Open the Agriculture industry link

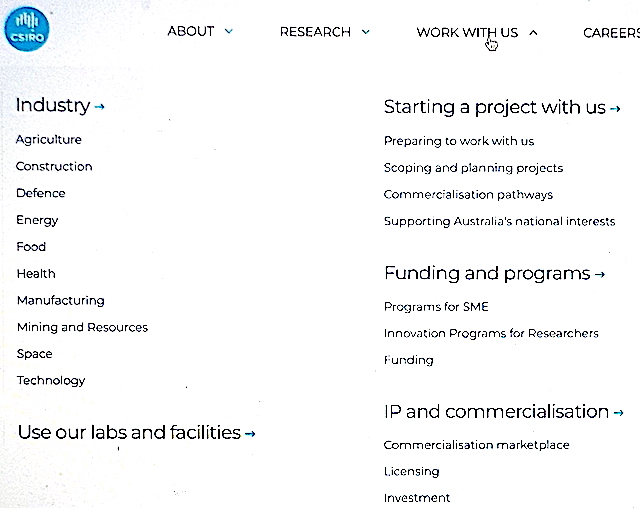[x=49, y=140]
